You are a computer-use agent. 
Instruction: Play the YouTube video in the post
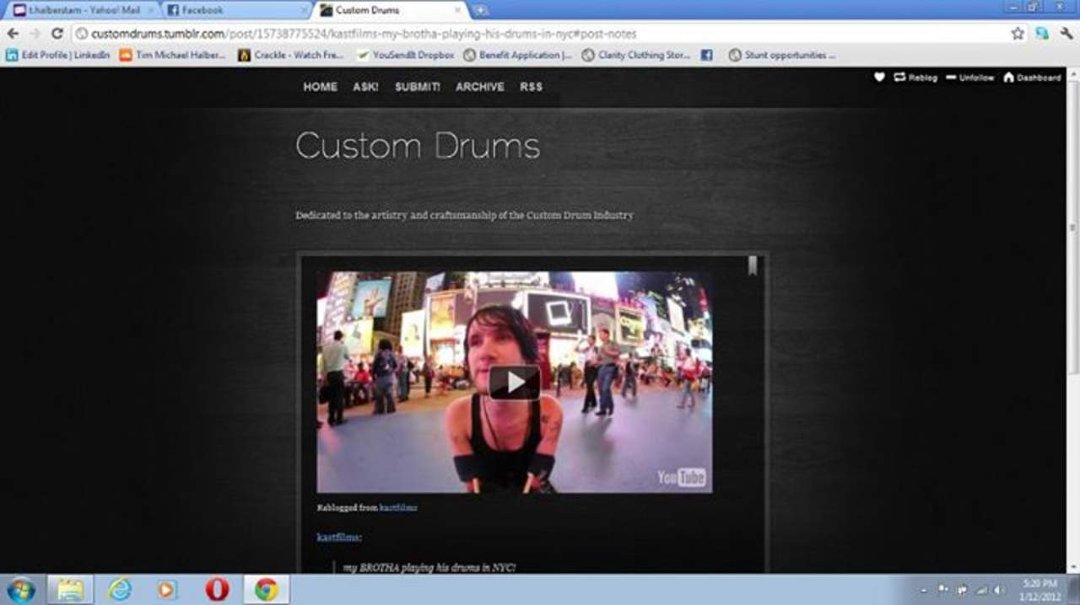(x=515, y=382)
